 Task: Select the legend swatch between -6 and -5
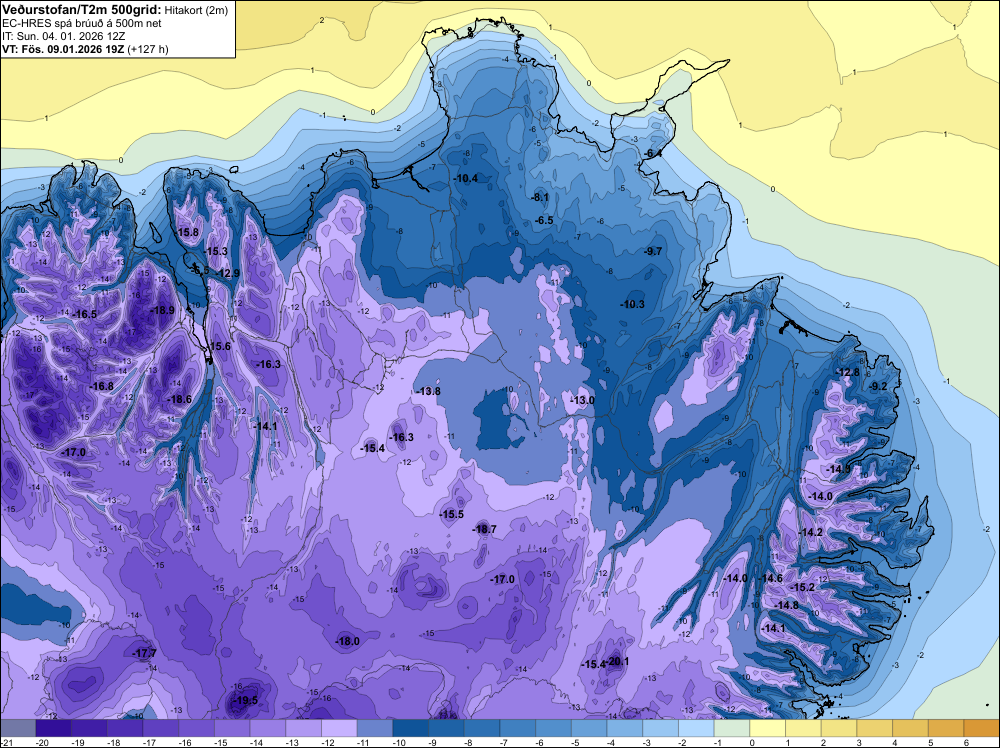(554, 728)
